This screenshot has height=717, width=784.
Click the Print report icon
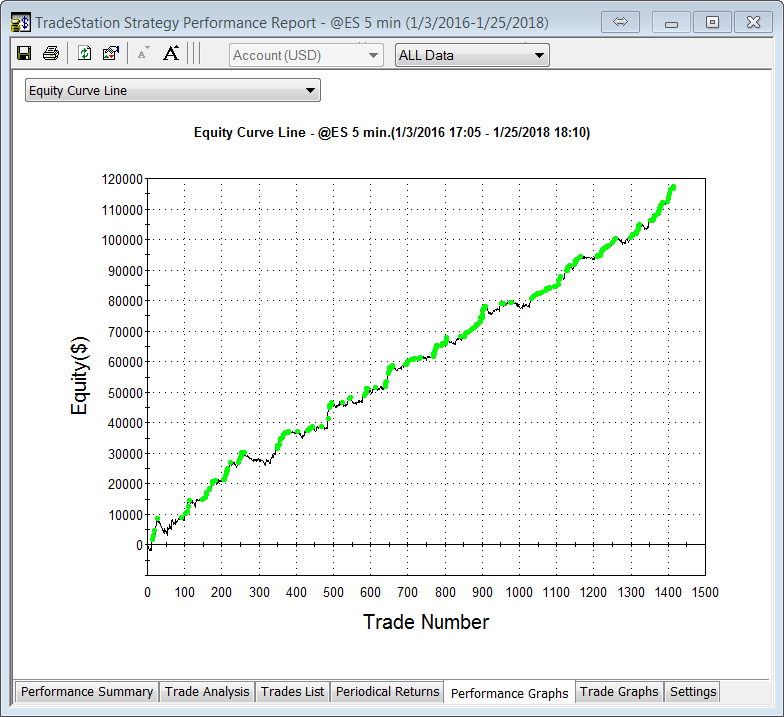50,54
